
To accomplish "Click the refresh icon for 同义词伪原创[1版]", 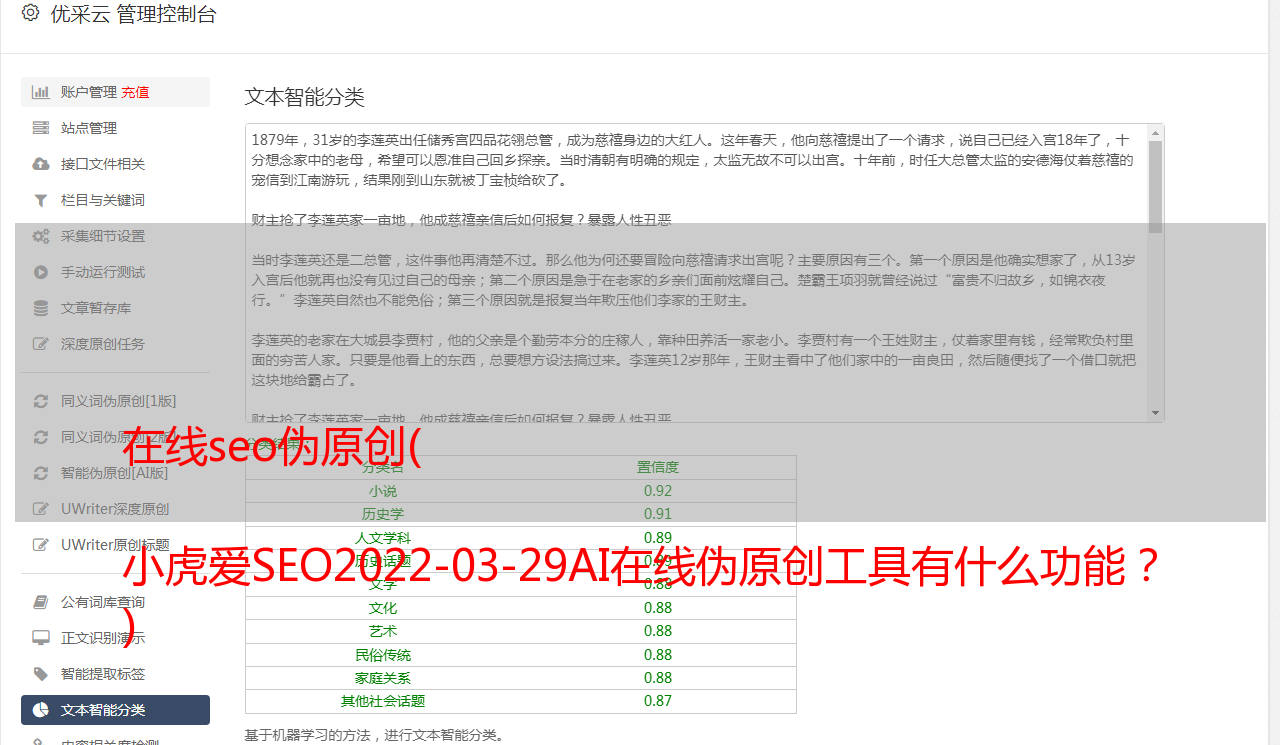I will [41, 401].
